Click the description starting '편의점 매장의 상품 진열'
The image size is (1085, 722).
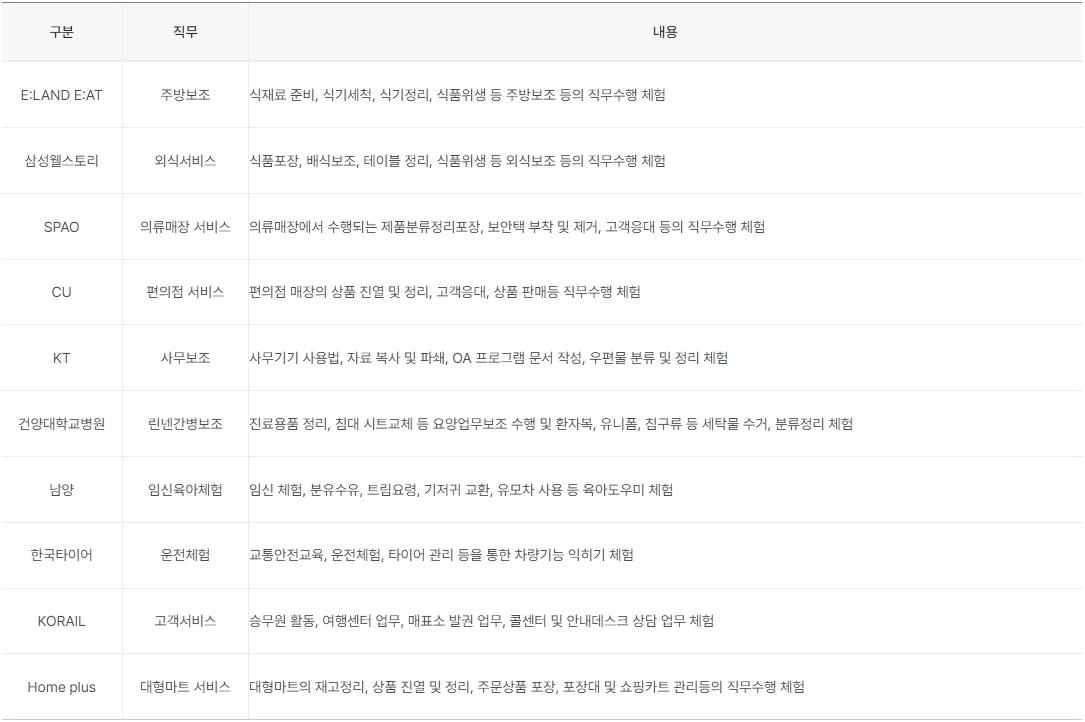[x=445, y=292]
